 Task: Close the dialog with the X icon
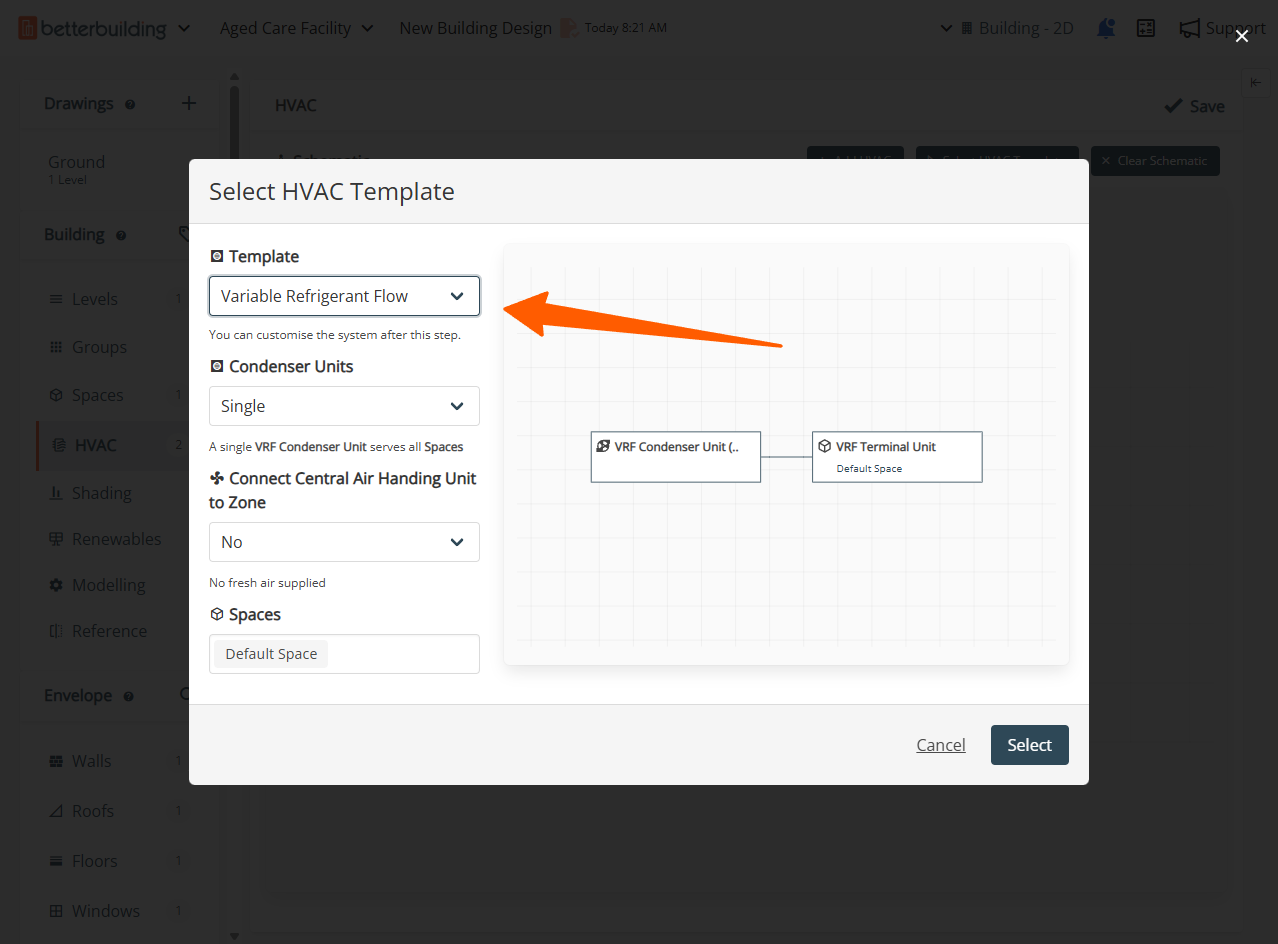click(x=1242, y=36)
